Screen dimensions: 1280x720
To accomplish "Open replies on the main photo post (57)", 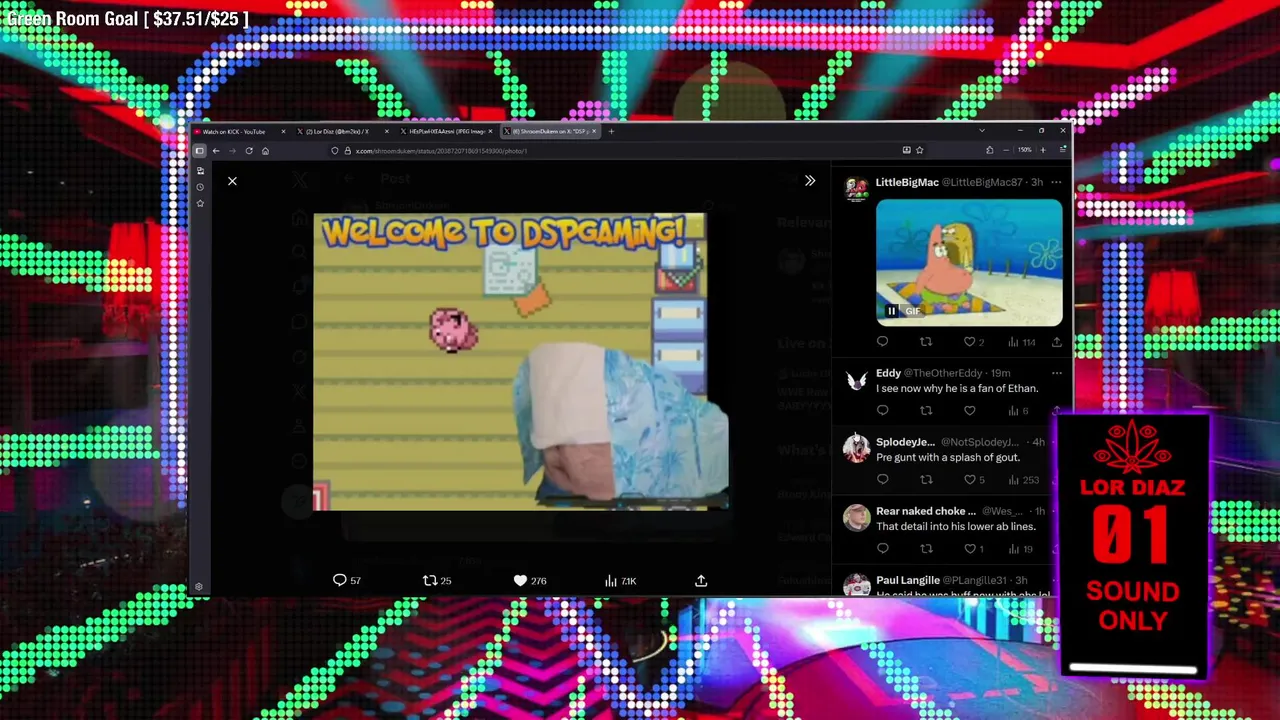I will click(x=347, y=580).
